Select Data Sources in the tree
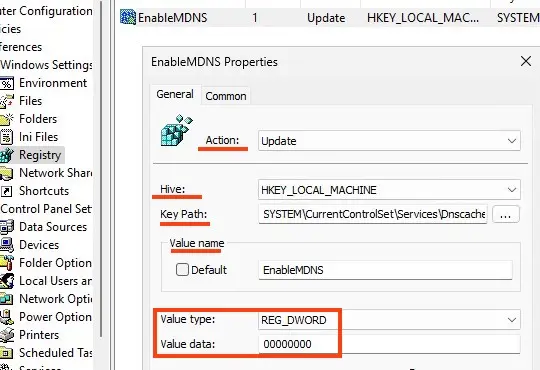Viewport: 540px width, 370px height. click(x=53, y=227)
